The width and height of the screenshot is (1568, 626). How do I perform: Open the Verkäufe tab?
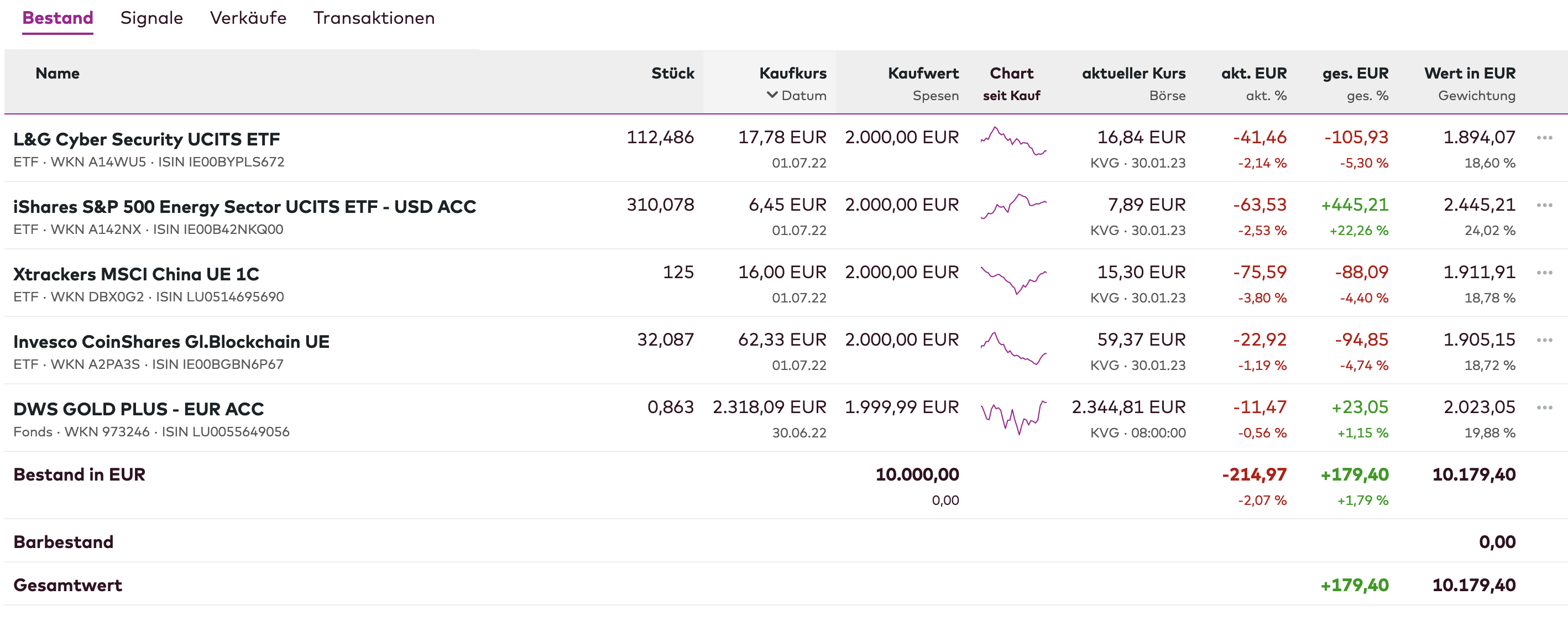(x=248, y=18)
